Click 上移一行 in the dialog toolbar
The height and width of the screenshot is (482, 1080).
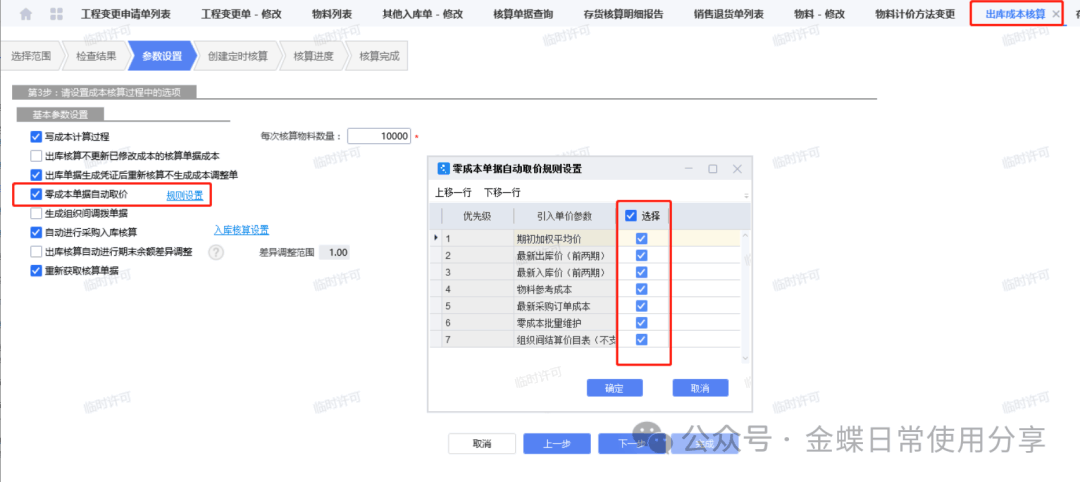[453, 193]
